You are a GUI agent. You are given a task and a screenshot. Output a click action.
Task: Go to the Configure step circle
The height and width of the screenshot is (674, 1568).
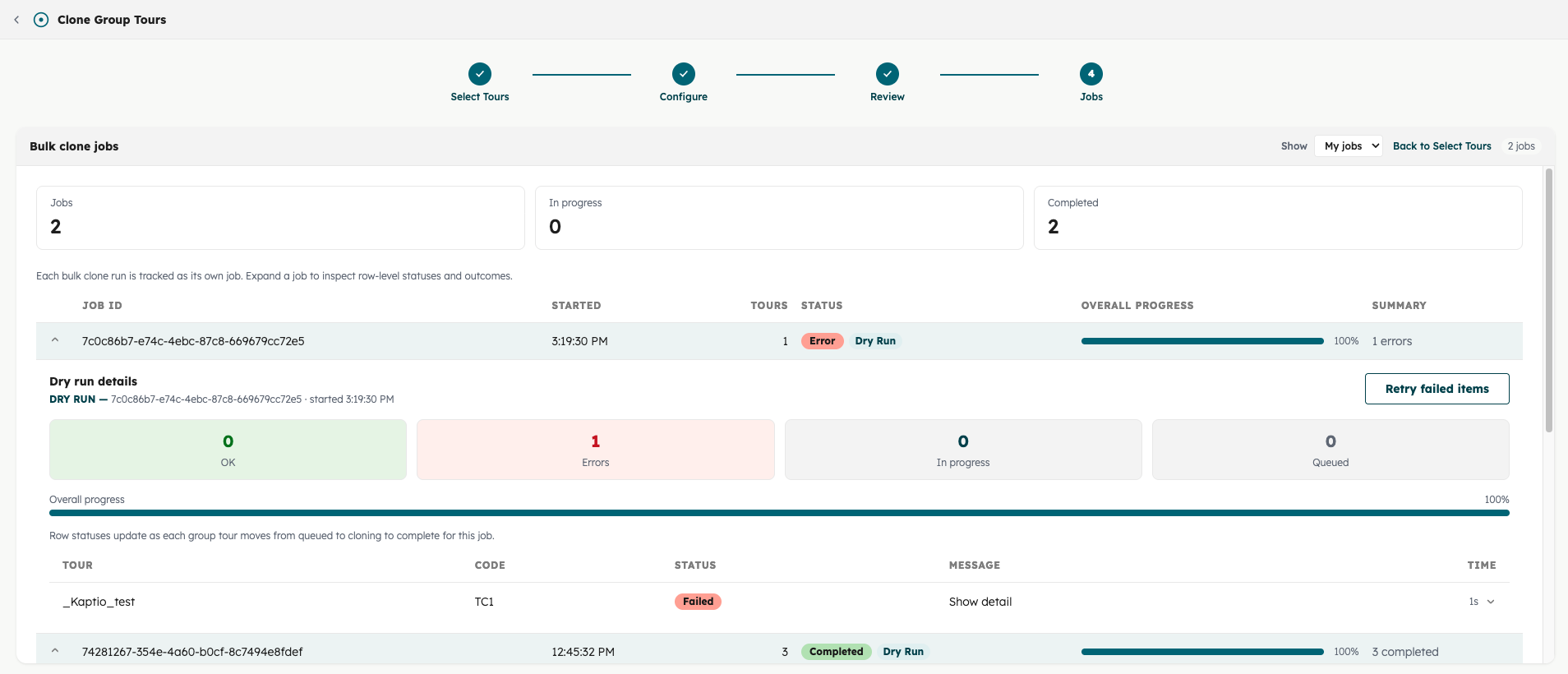coord(684,74)
